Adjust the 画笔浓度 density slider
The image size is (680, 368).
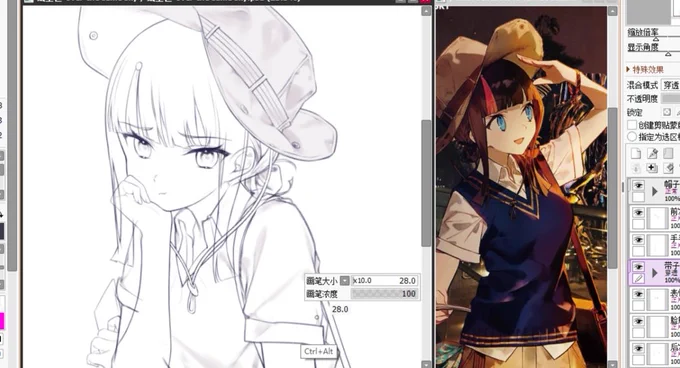point(385,294)
